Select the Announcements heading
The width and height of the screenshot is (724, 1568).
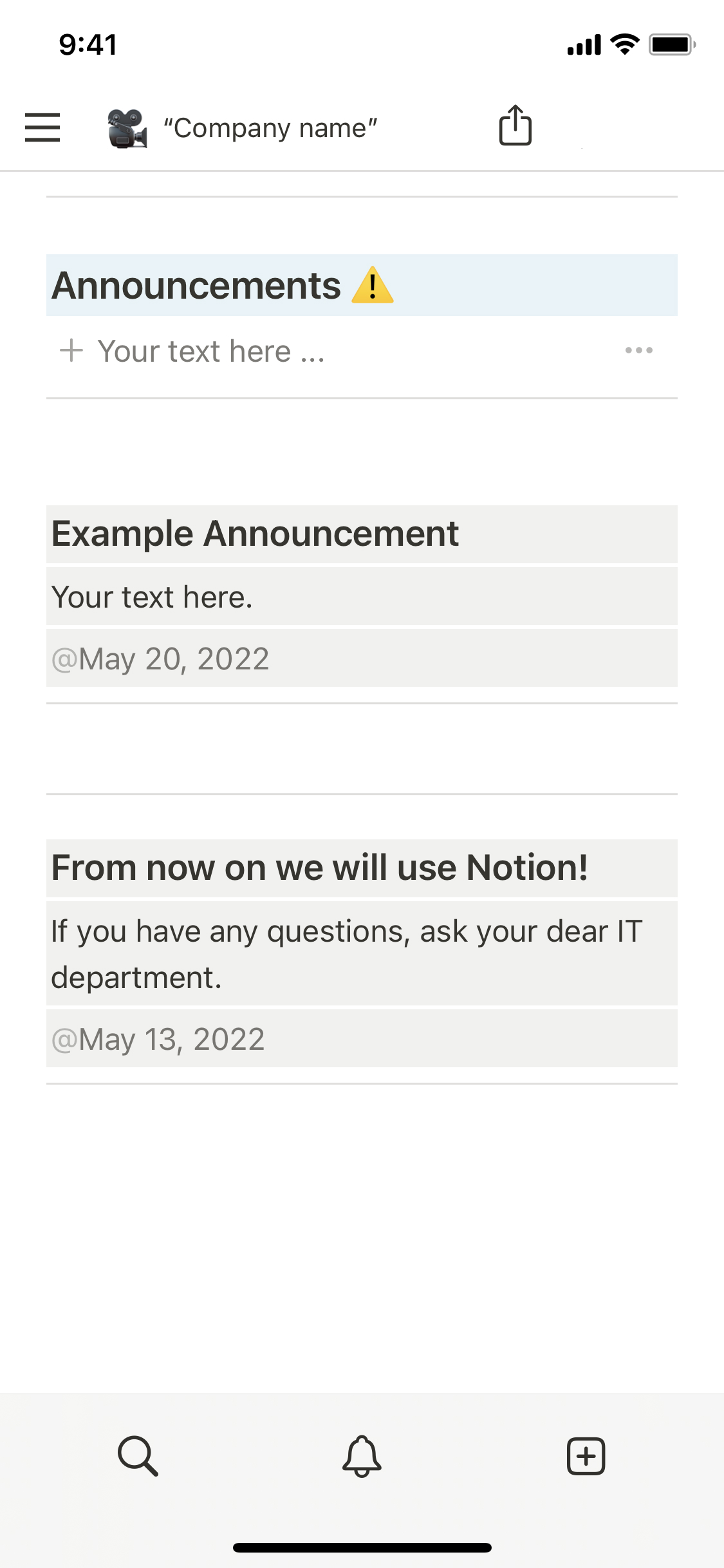coord(196,286)
